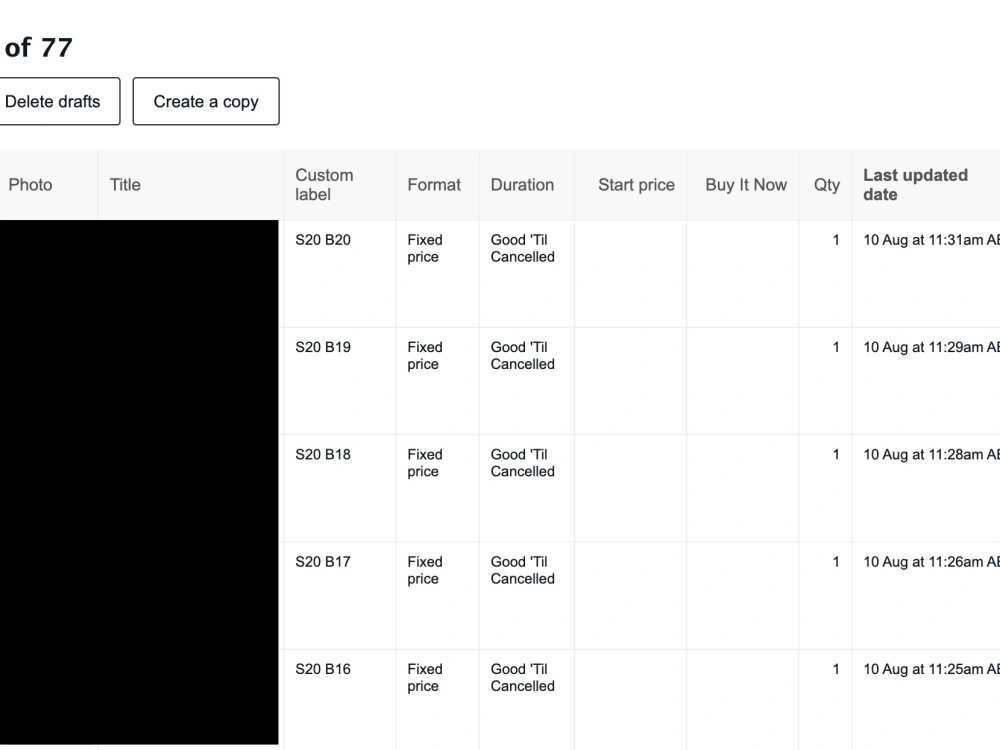Sort drafts by the Start price column

click(x=636, y=185)
